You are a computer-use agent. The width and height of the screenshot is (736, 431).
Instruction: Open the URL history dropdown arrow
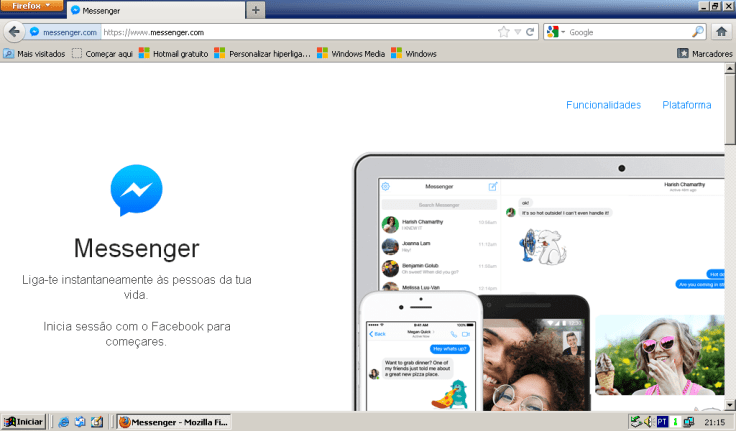click(517, 32)
